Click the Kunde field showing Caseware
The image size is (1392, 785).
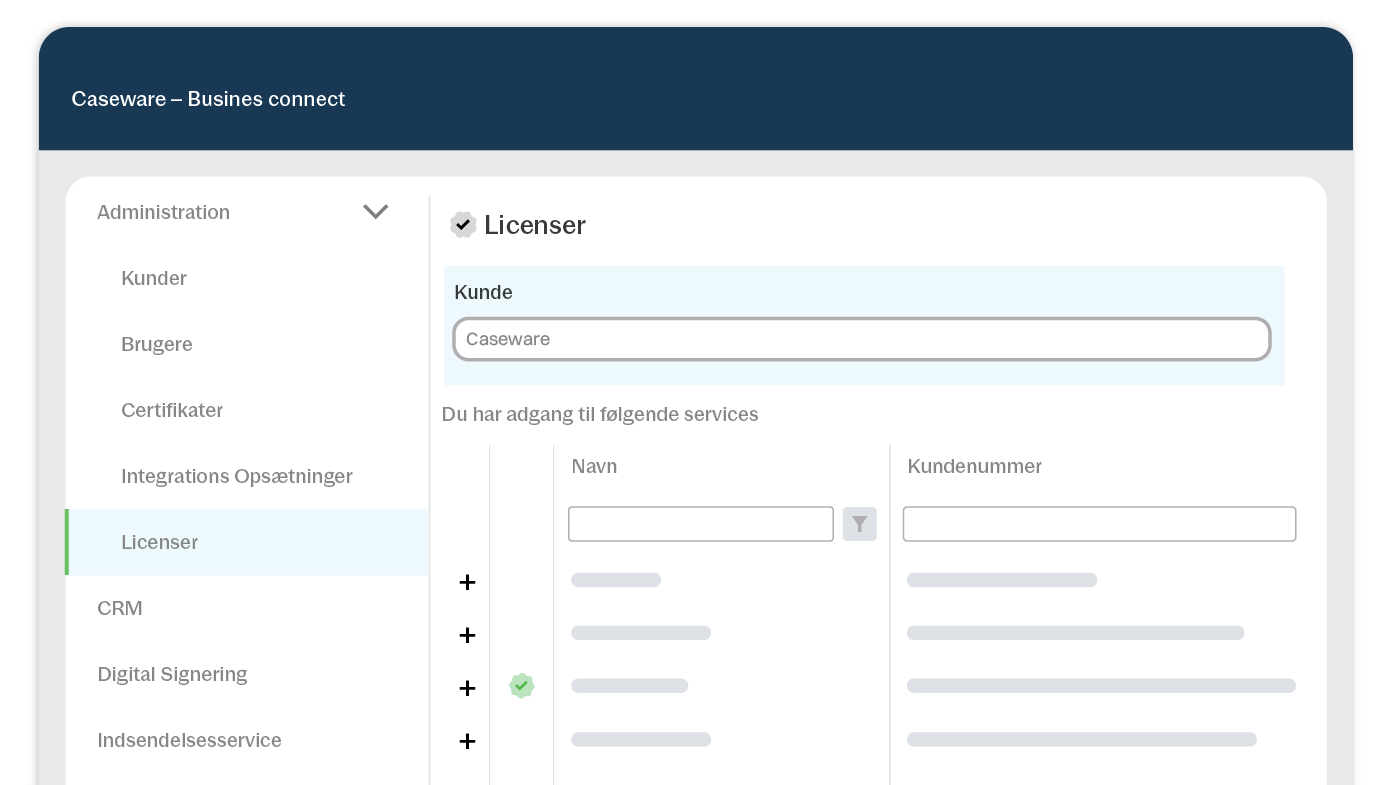tap(861, 339)
